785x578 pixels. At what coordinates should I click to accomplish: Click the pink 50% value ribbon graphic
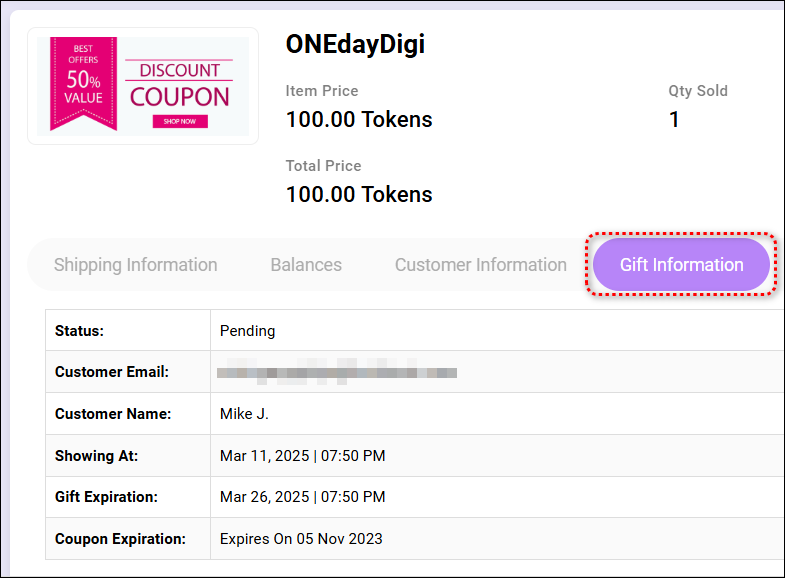coord(83,84)
